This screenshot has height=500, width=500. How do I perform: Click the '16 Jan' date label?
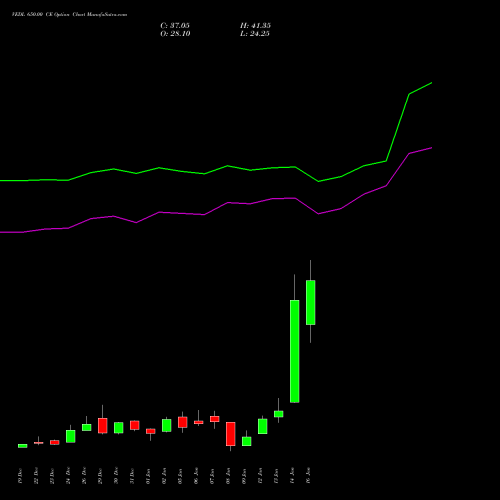click(x=308, y=476)
